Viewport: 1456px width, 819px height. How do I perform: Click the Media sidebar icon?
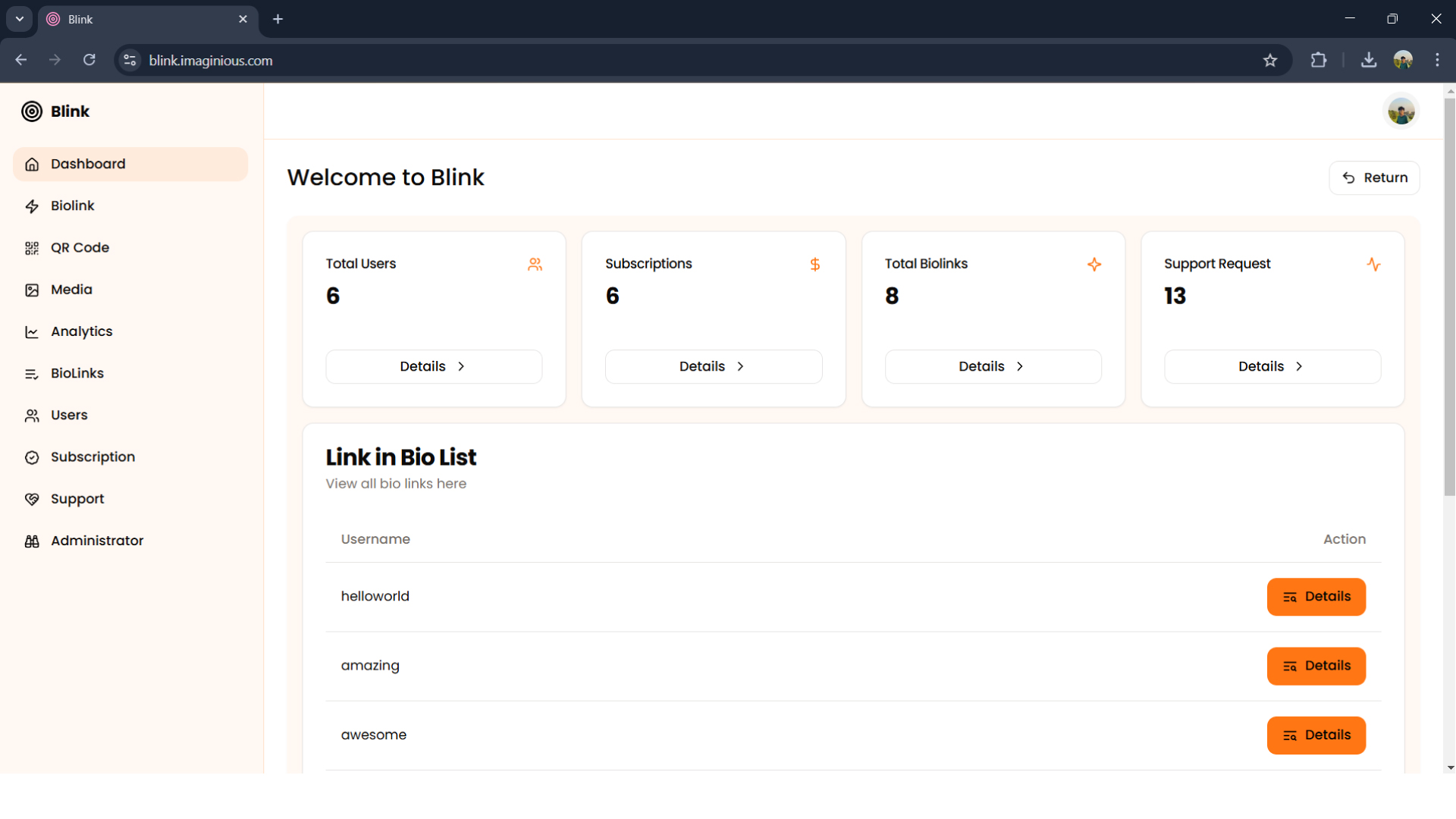pyautogui.click(x=31, y=290)
